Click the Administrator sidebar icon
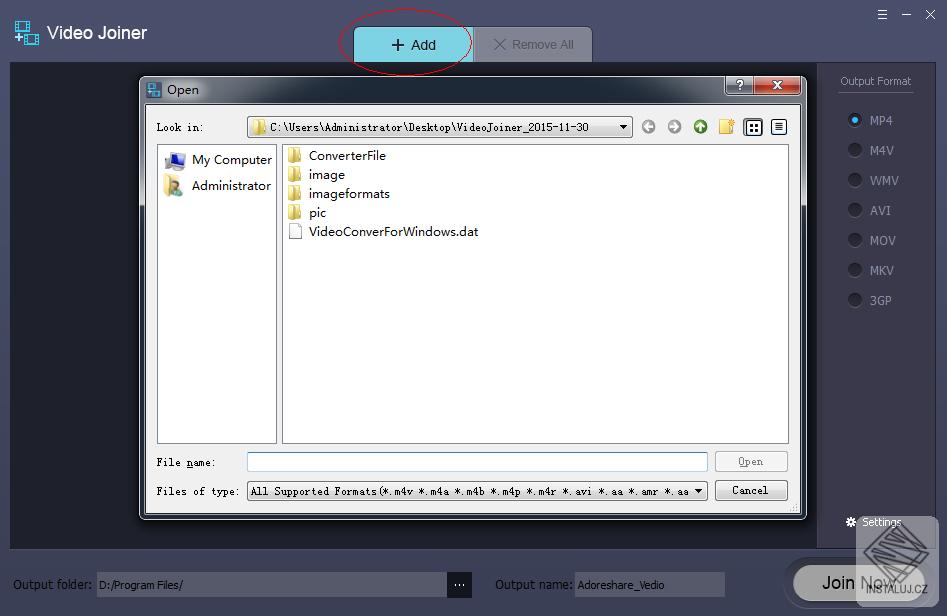The width and height of the screenshot is (947, 616). tap(174, 185)
